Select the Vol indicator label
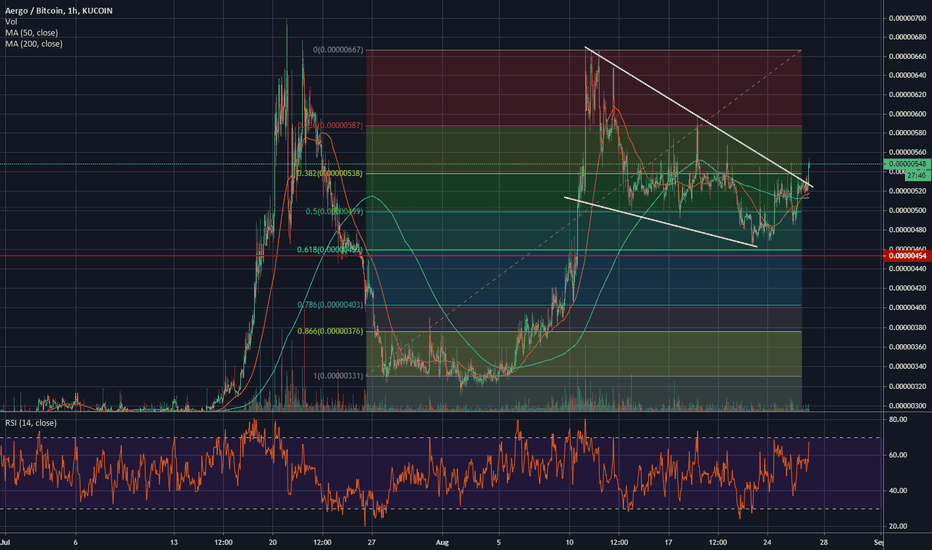Screen dimensions: 932x550 click(x=11, y=22)
